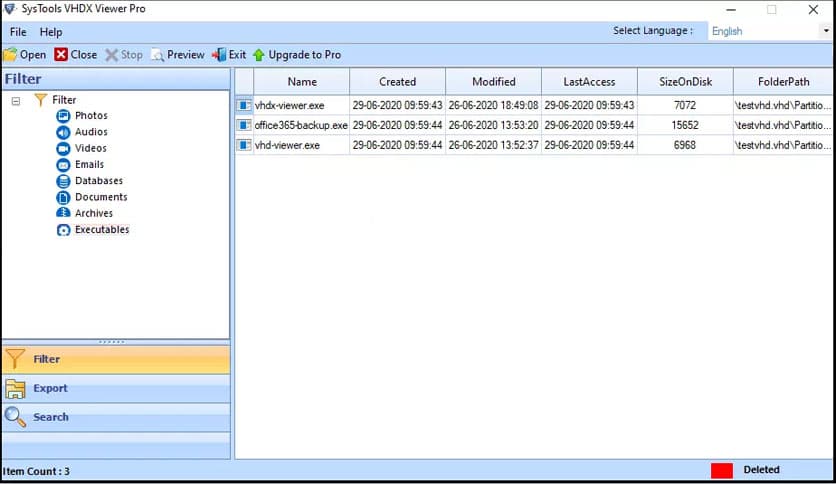Click the Exit toolbar label
This screenshot has height=484, width=836.
[x=237, y=55]
